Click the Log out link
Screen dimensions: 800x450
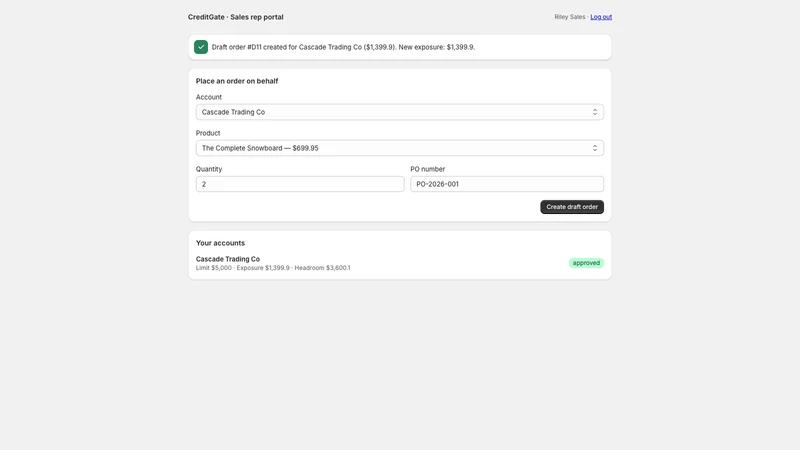[x=601, y=17]
